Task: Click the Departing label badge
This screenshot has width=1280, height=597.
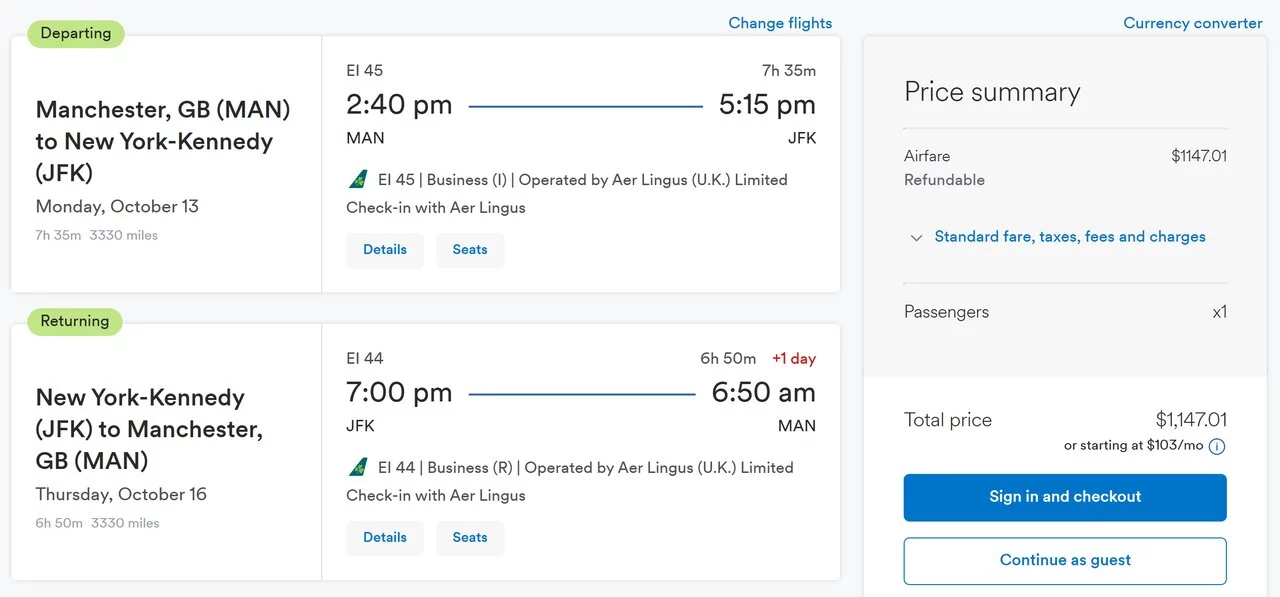Action: tap(76, 33)
